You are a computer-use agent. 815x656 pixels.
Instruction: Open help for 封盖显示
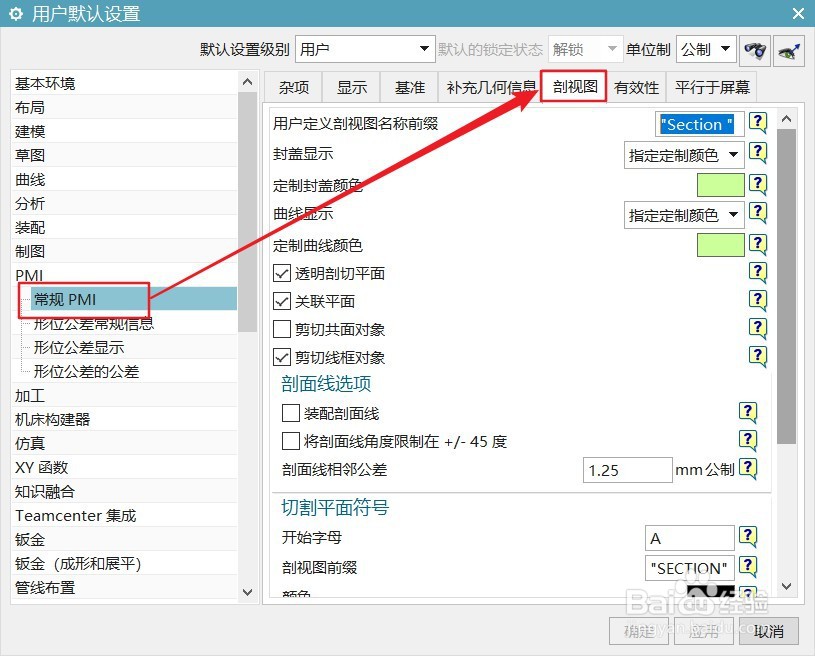[758, 153]
